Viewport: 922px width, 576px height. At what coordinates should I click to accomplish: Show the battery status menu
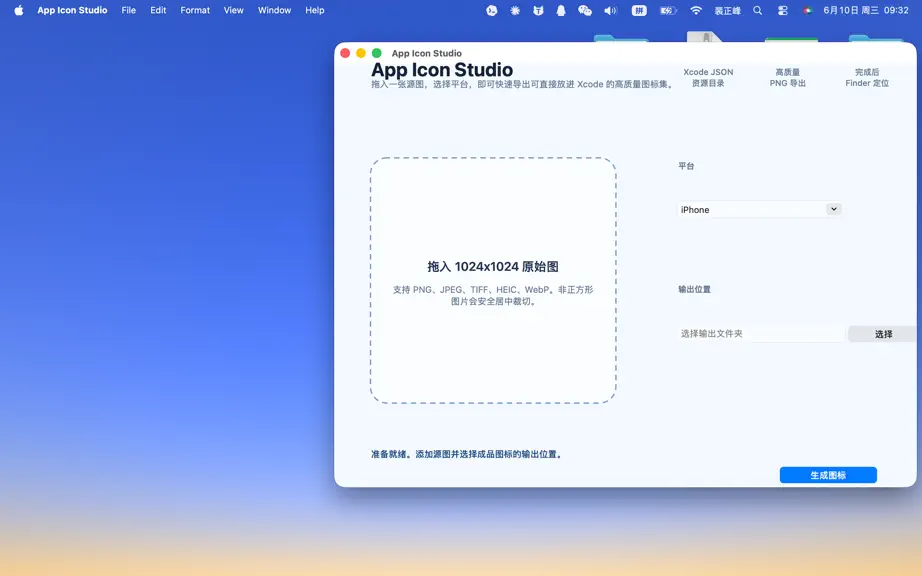[x=668, y=10]
